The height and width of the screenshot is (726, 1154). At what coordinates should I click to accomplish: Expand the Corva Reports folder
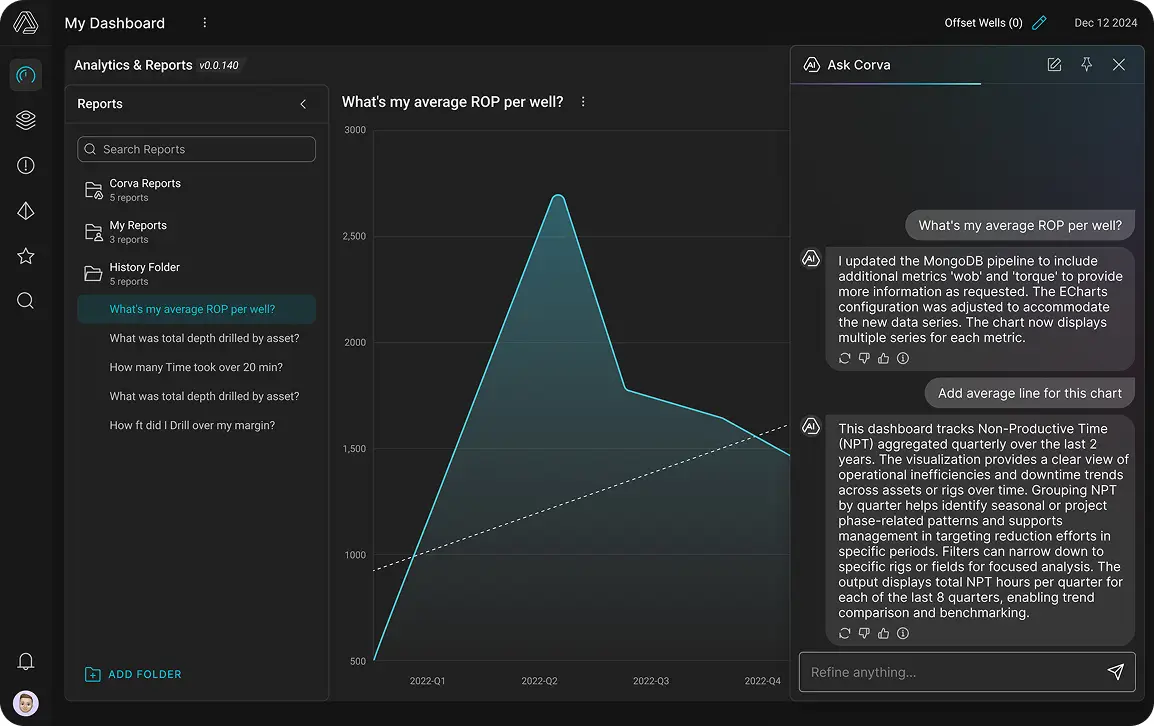tap(145, 190)
